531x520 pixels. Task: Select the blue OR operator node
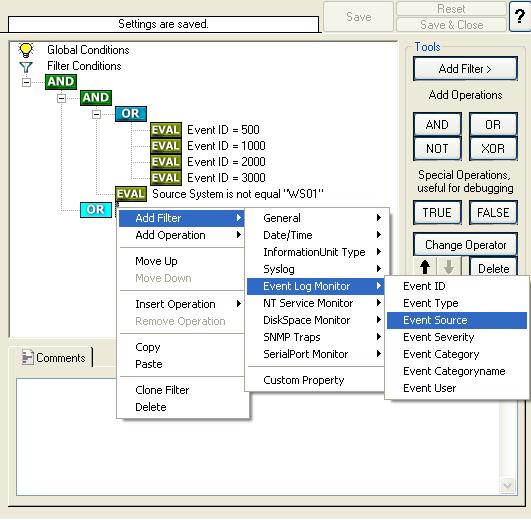[x=131, y=114]
